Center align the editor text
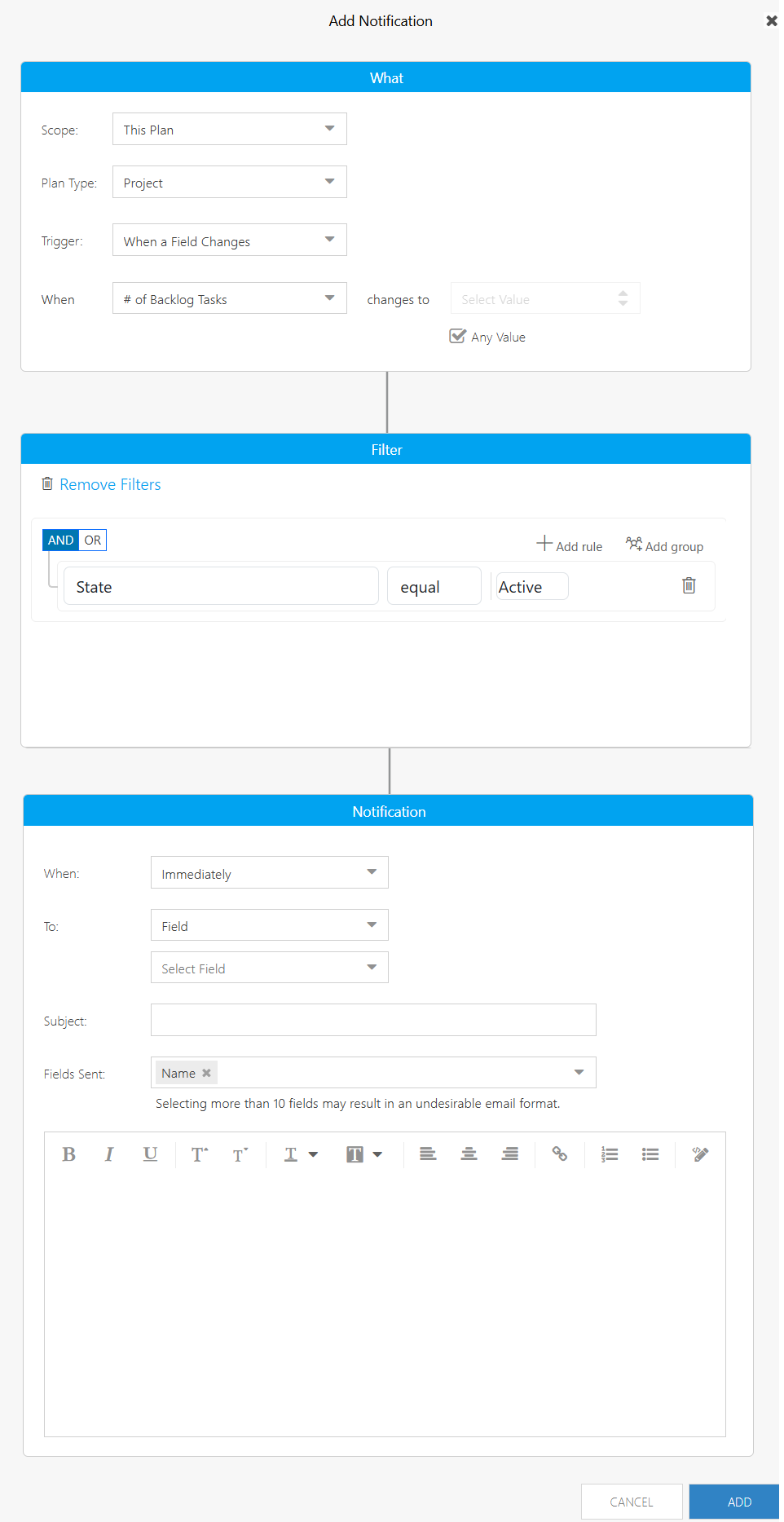 tap(469, 1154)
